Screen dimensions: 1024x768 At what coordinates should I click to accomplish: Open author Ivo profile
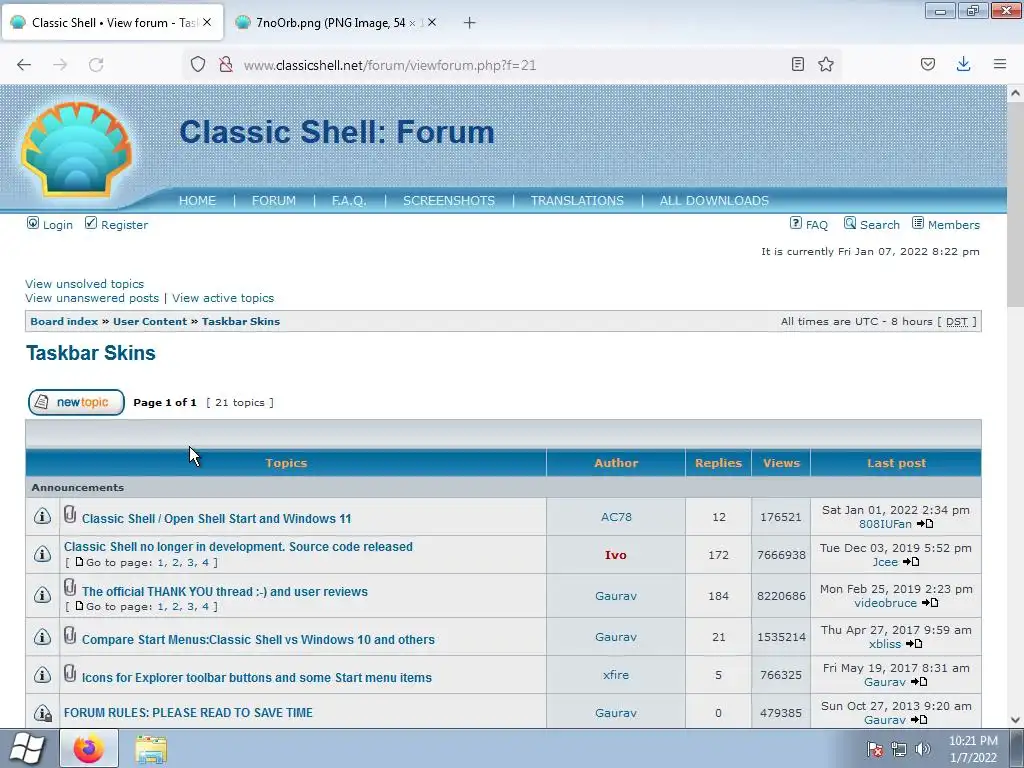615,554
